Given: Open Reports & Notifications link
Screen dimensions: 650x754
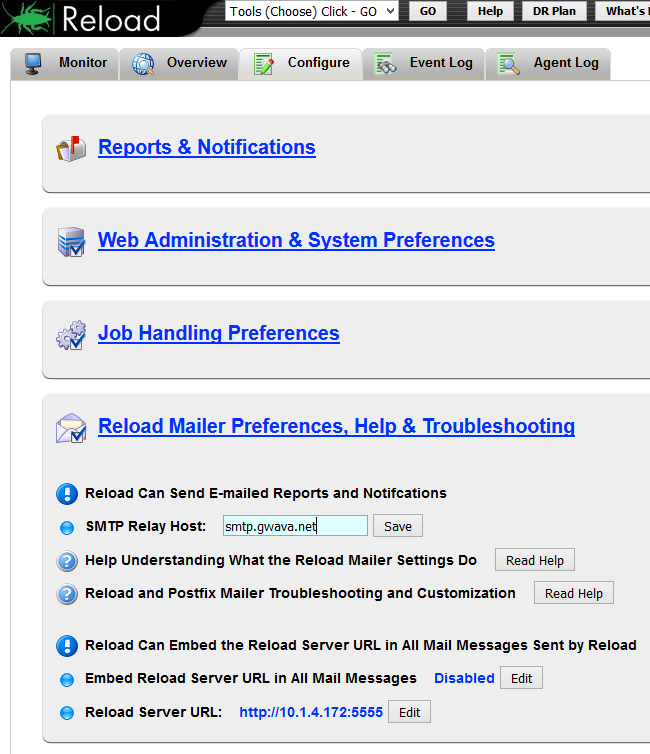Looking at the screenshot, I should (207, 147).
